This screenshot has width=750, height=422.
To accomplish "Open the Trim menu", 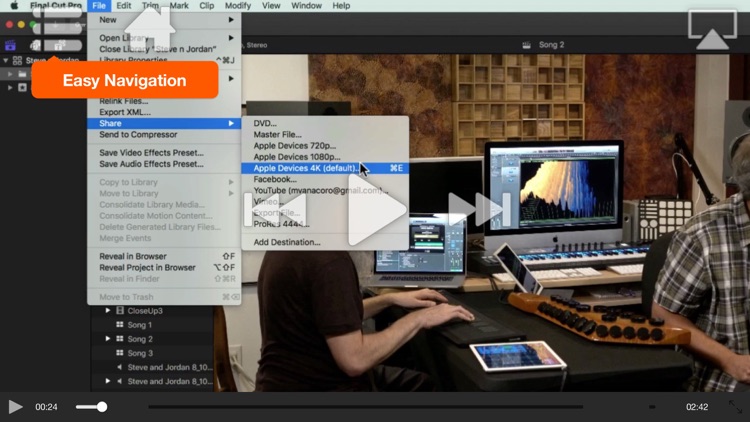I will click(x=150, y=6).
